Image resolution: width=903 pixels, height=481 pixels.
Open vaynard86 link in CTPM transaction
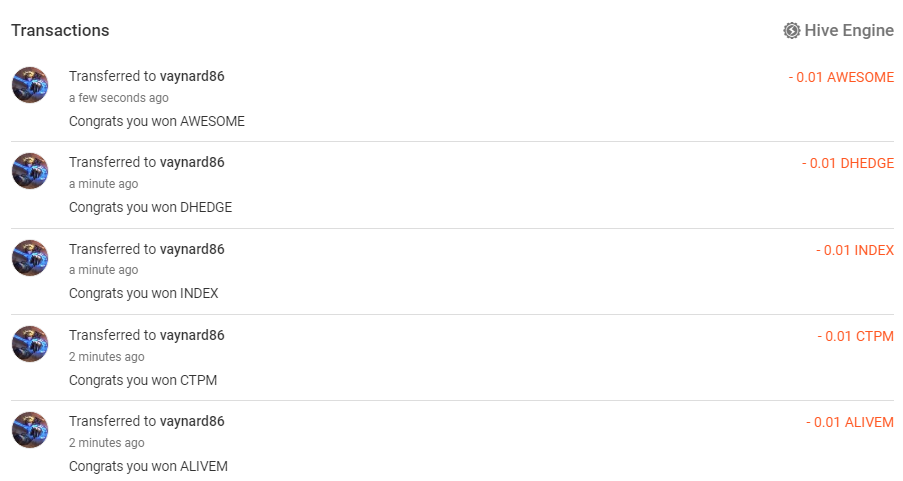pyautogui.click(x=192, y=335)
